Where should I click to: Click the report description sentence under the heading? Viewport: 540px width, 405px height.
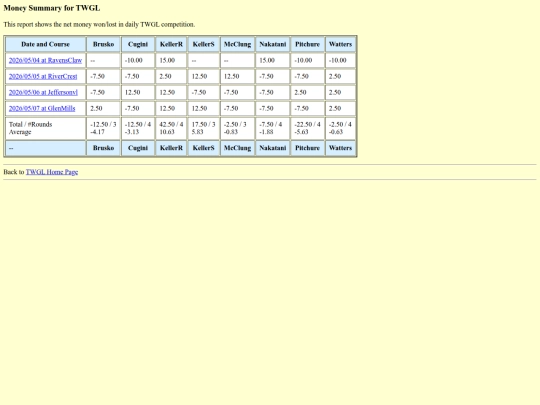[99, 24]
